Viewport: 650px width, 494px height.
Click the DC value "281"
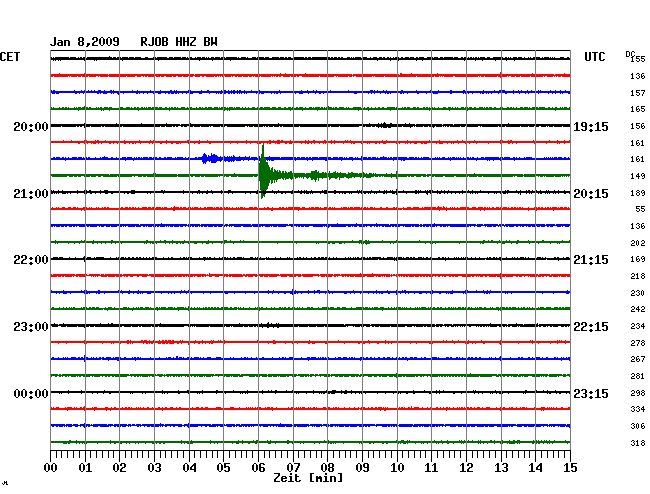click(638, 376)
